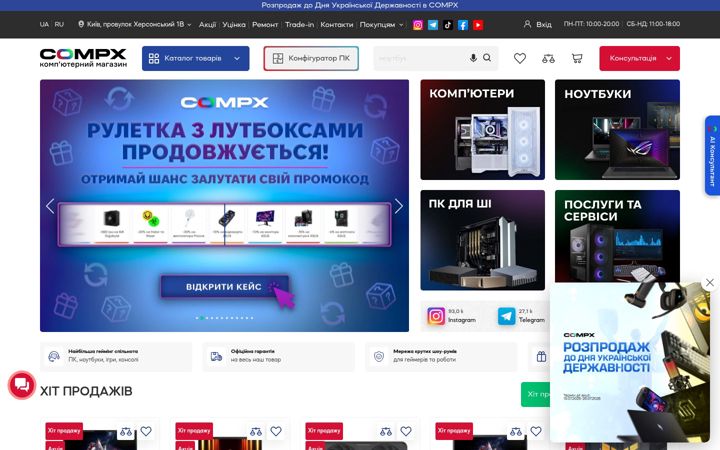Expand the Консультація dropdown button
This screenshot has width=720, height=450.
[x=639, y=58]
